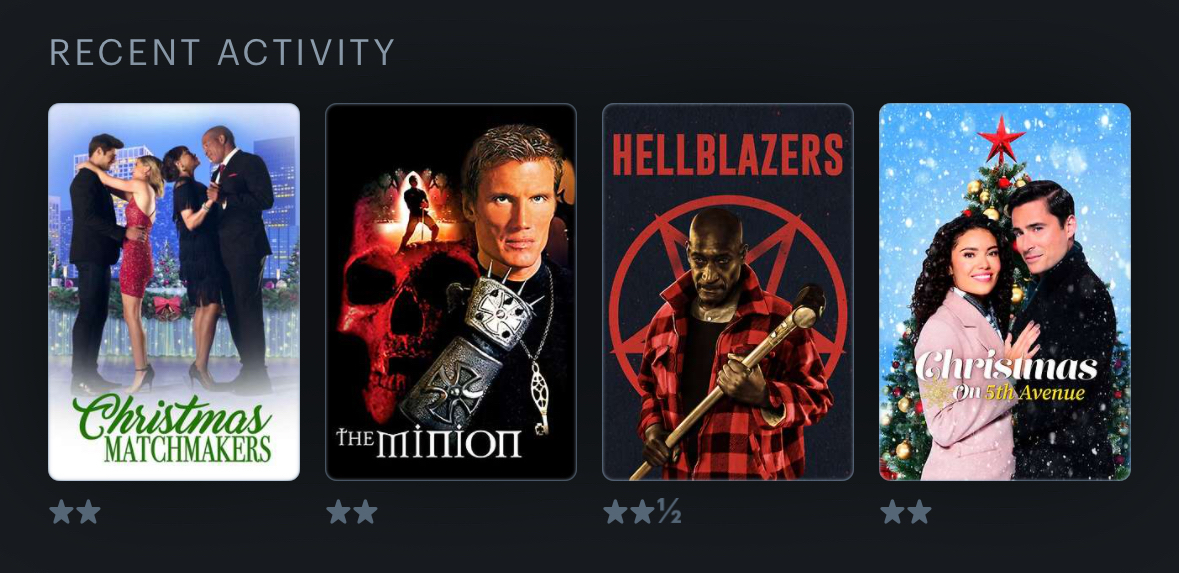
Task: Click second star under Christmas Matchmakers
Action: tap(88, 512)
